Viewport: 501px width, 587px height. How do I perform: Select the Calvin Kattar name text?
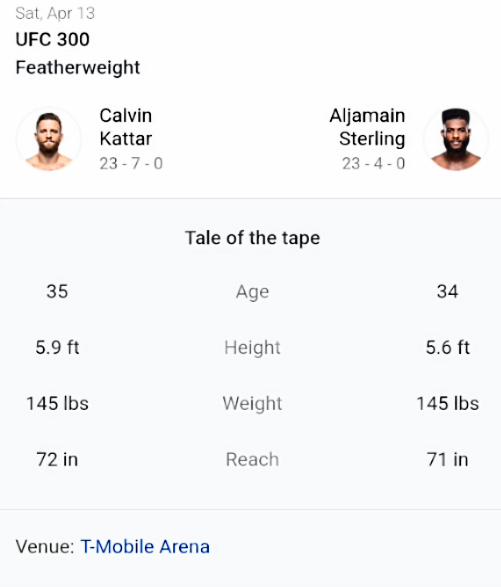(126, 127)
